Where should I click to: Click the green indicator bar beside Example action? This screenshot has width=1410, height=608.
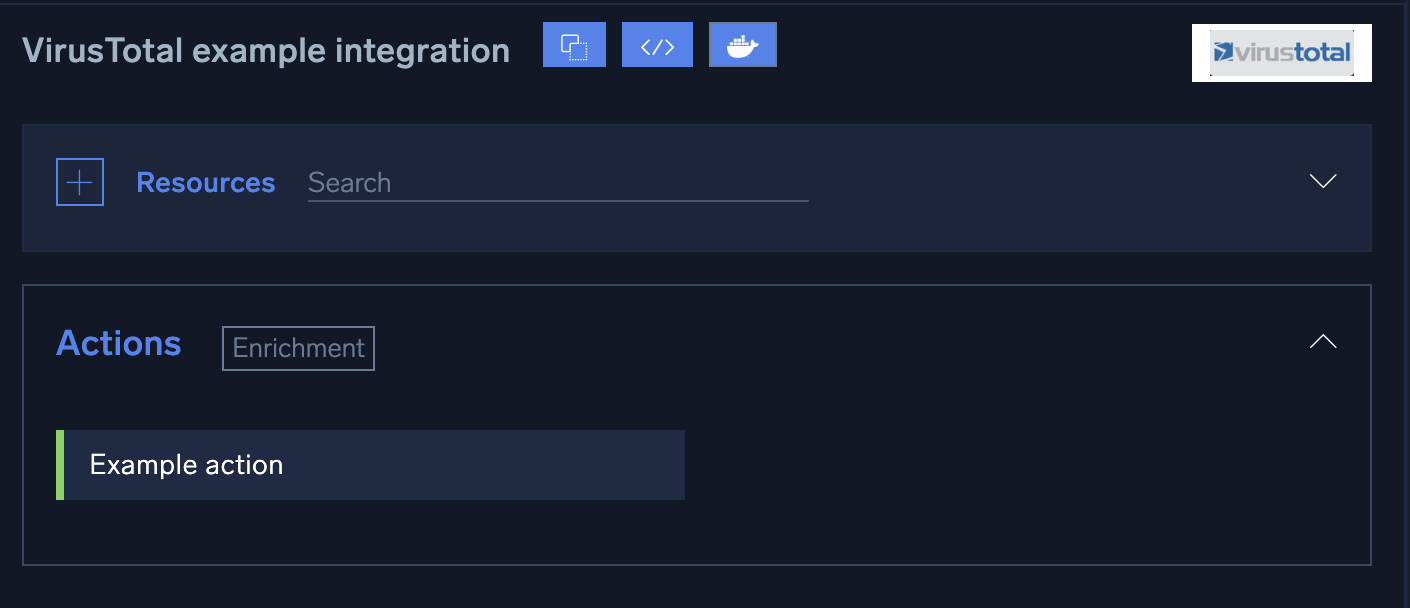[60, 464]
